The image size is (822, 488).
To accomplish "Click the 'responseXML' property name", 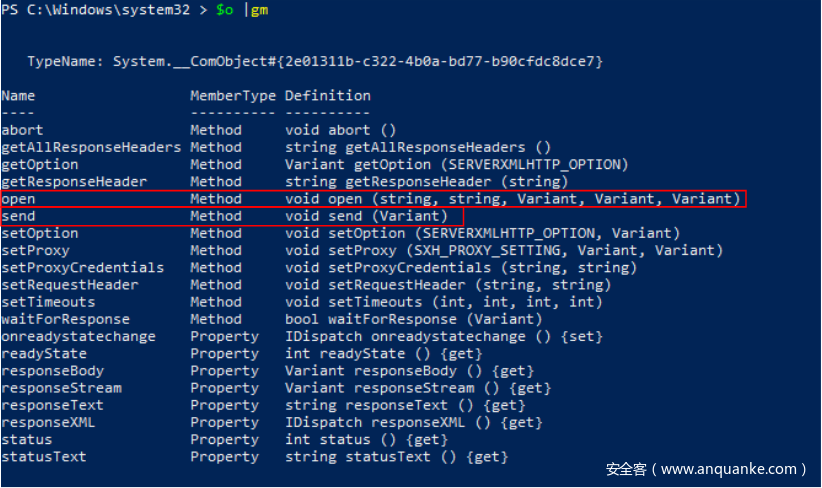I will tap(48, 422).
